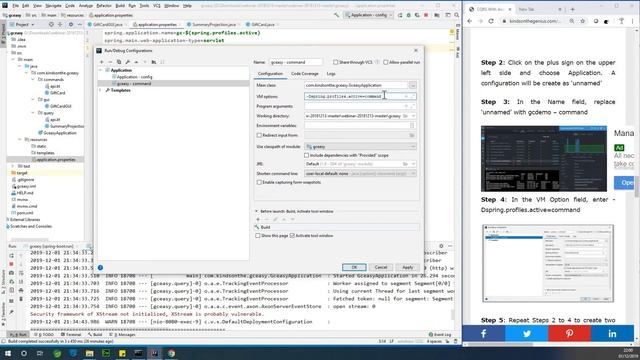Share on Pinterest icon
Screen dimensions: 640x360
(569, 333)
